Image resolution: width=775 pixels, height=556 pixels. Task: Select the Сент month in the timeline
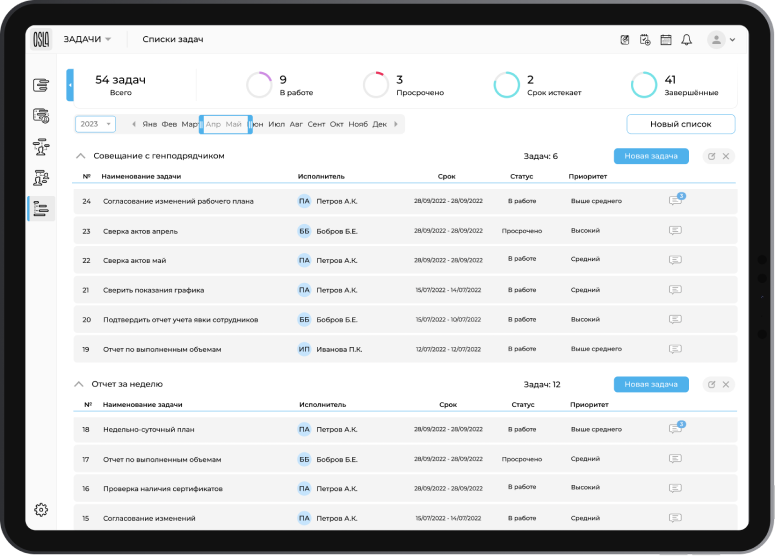click(316, 124)
